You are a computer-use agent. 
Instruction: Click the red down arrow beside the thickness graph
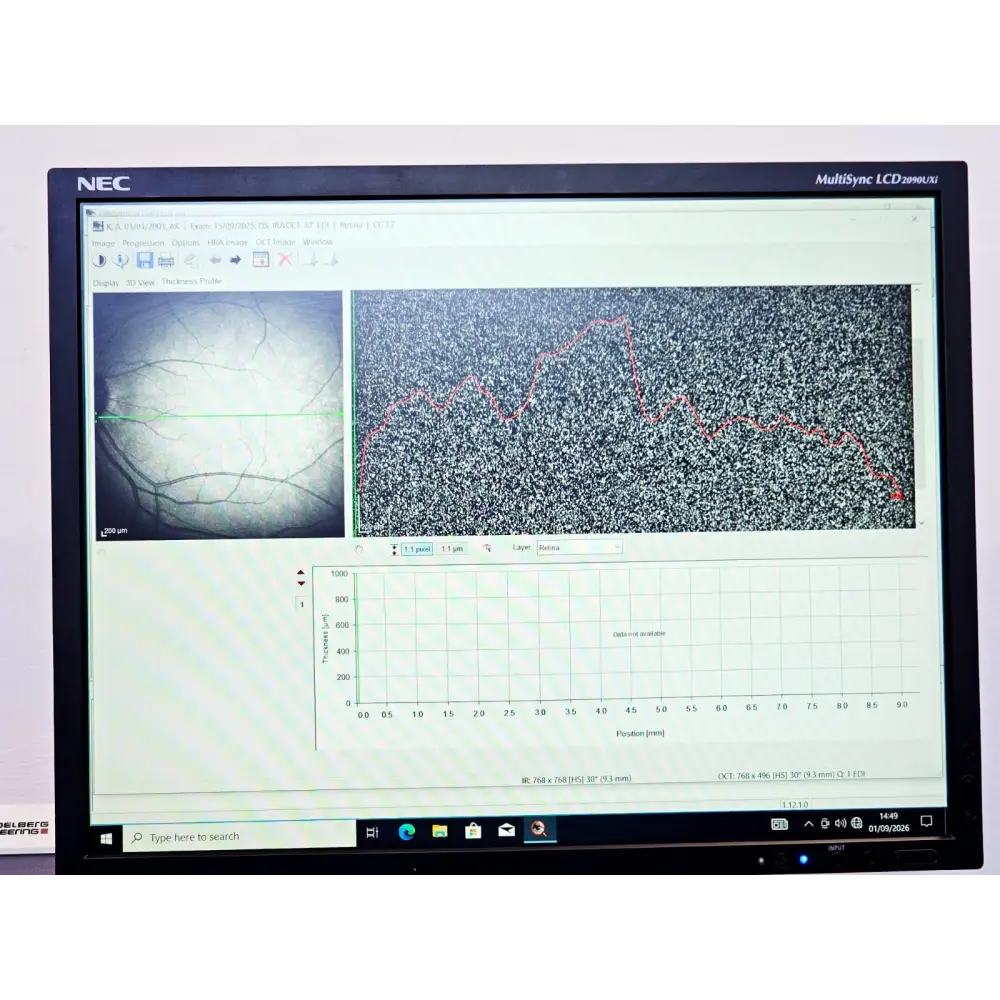tap(301, 584)
